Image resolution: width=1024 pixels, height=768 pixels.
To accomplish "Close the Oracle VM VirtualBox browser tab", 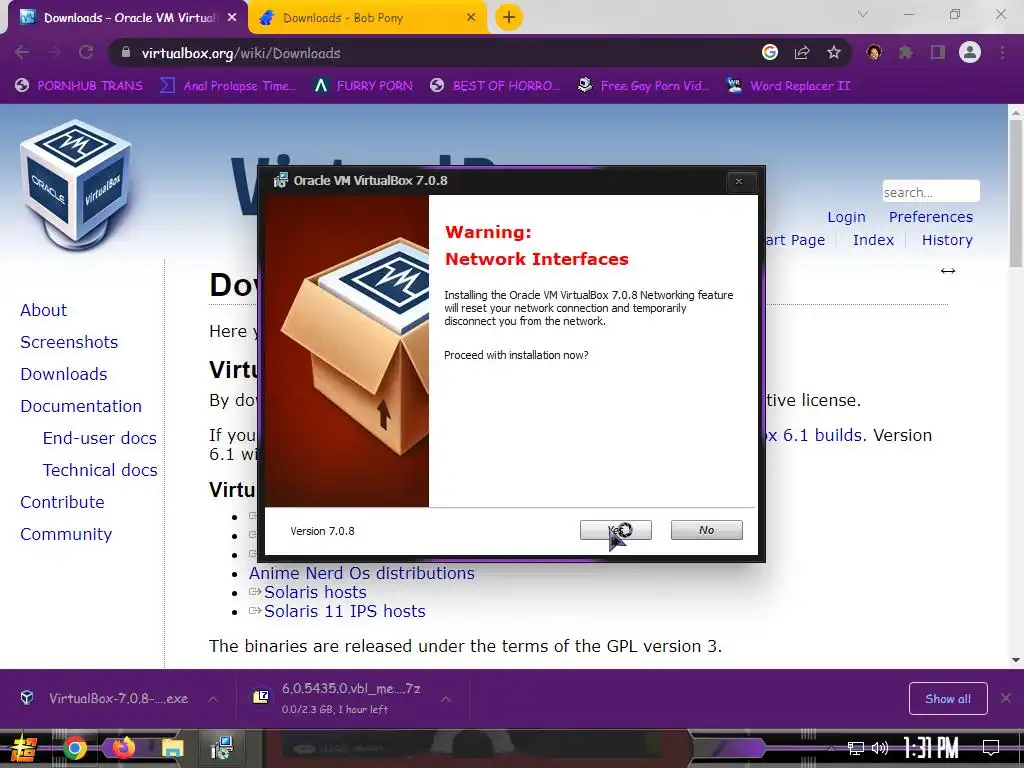I will click(x=231, y=18).
